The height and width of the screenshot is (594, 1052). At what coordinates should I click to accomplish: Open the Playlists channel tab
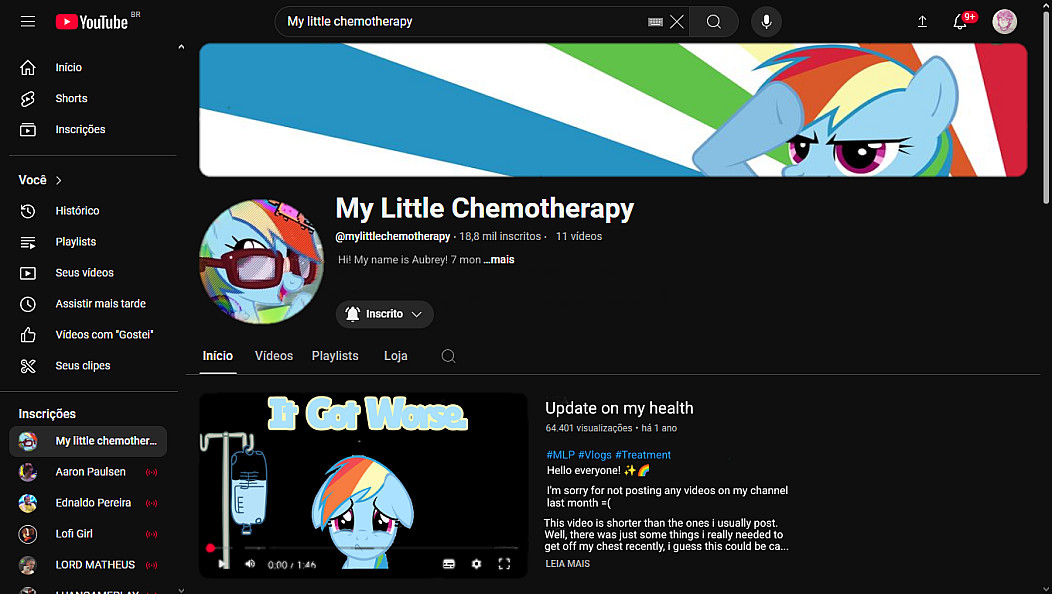pos(335,356)
